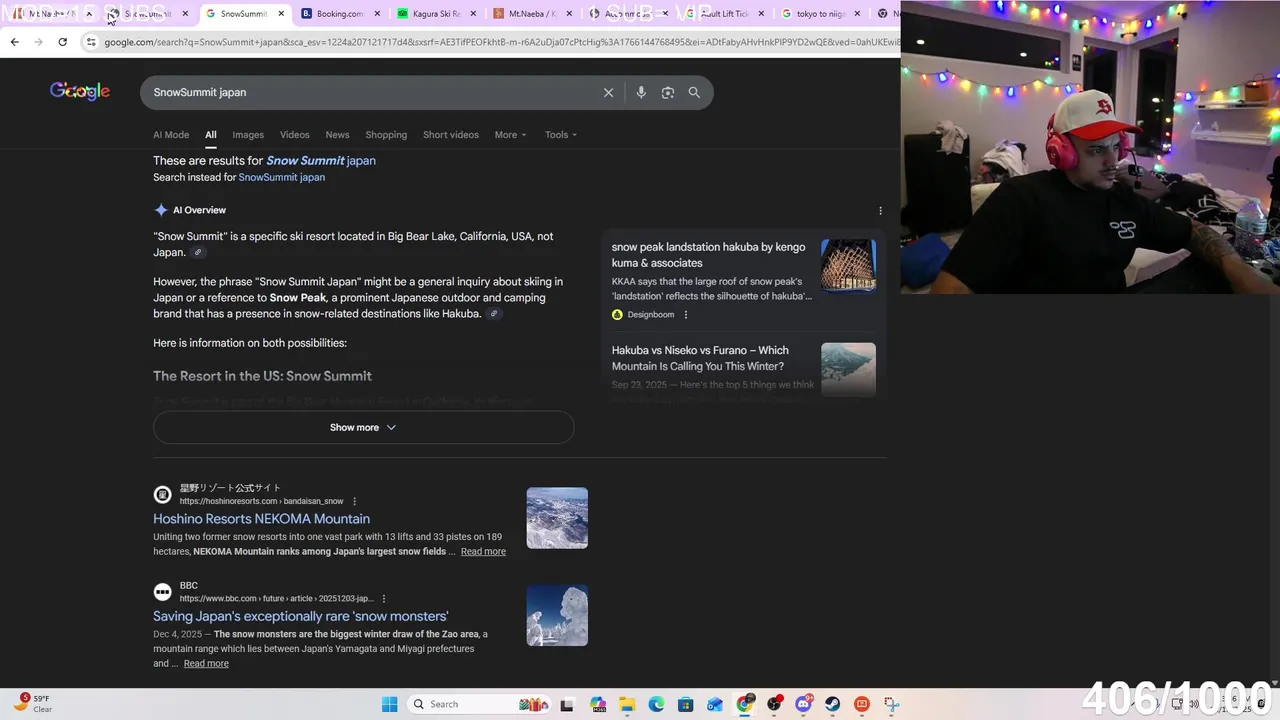
Task: Open 'Saving Japan's exceptionally rare snow monsters'
Action: click(x=300, y=617)
